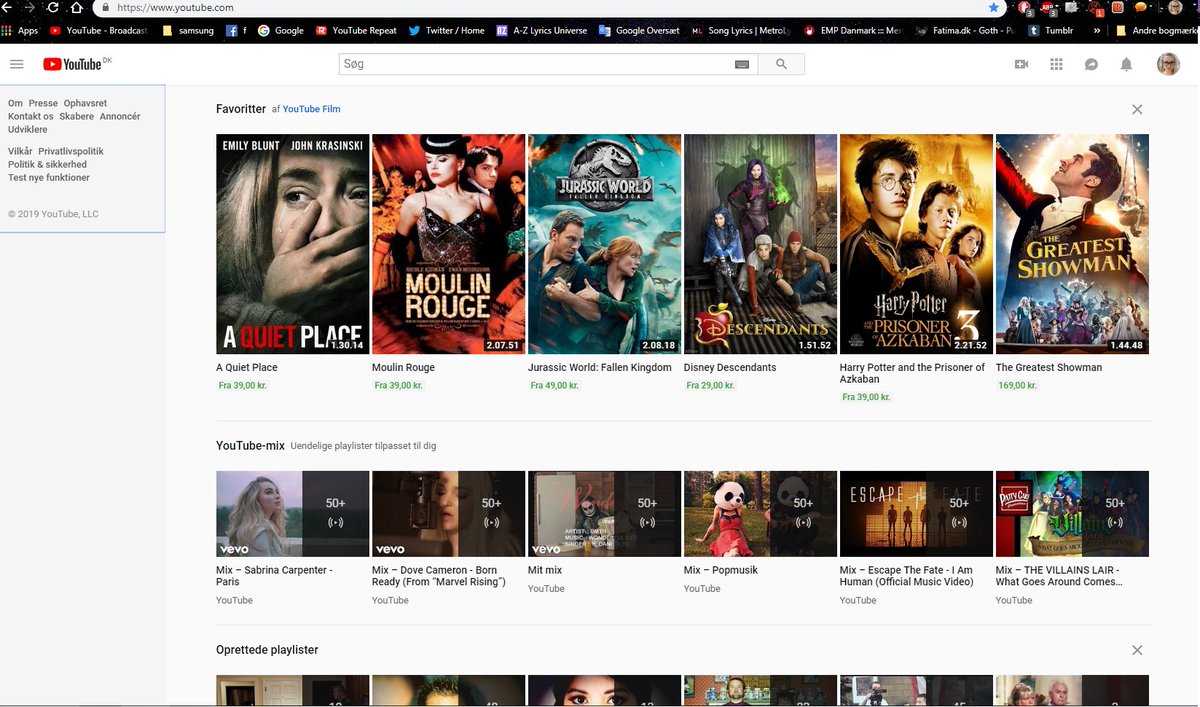Open the Facebook bookmark
This screenshot has height=707, width=1200.
point(236,30)
